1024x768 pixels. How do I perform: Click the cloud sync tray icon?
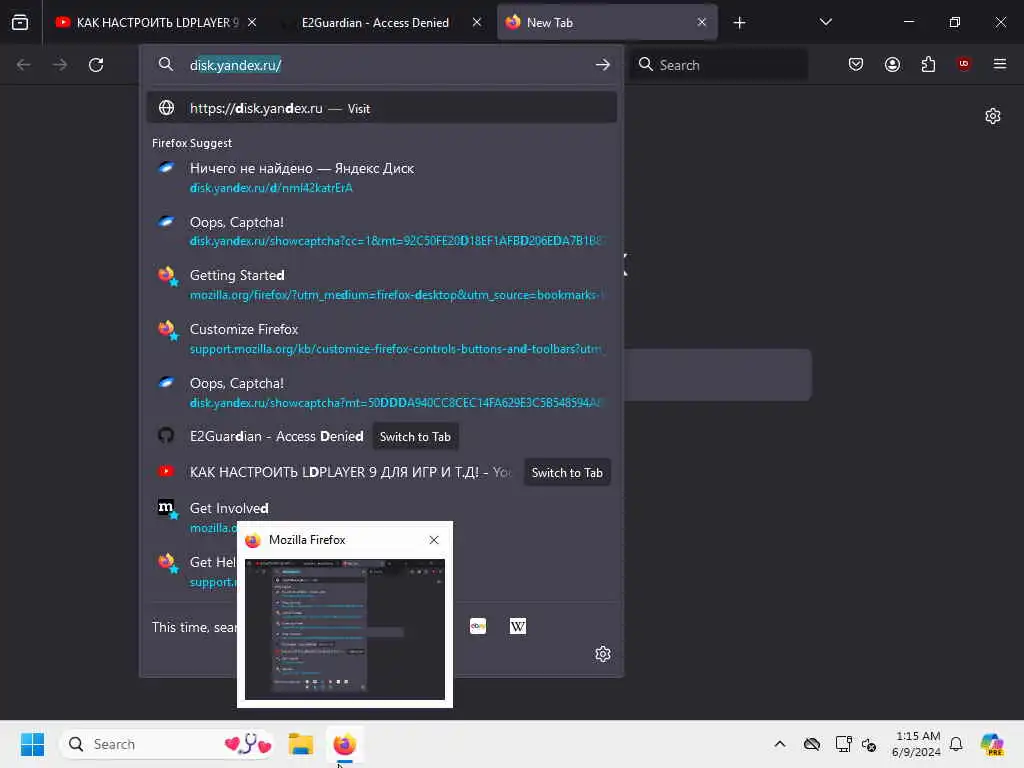[812, 744]
